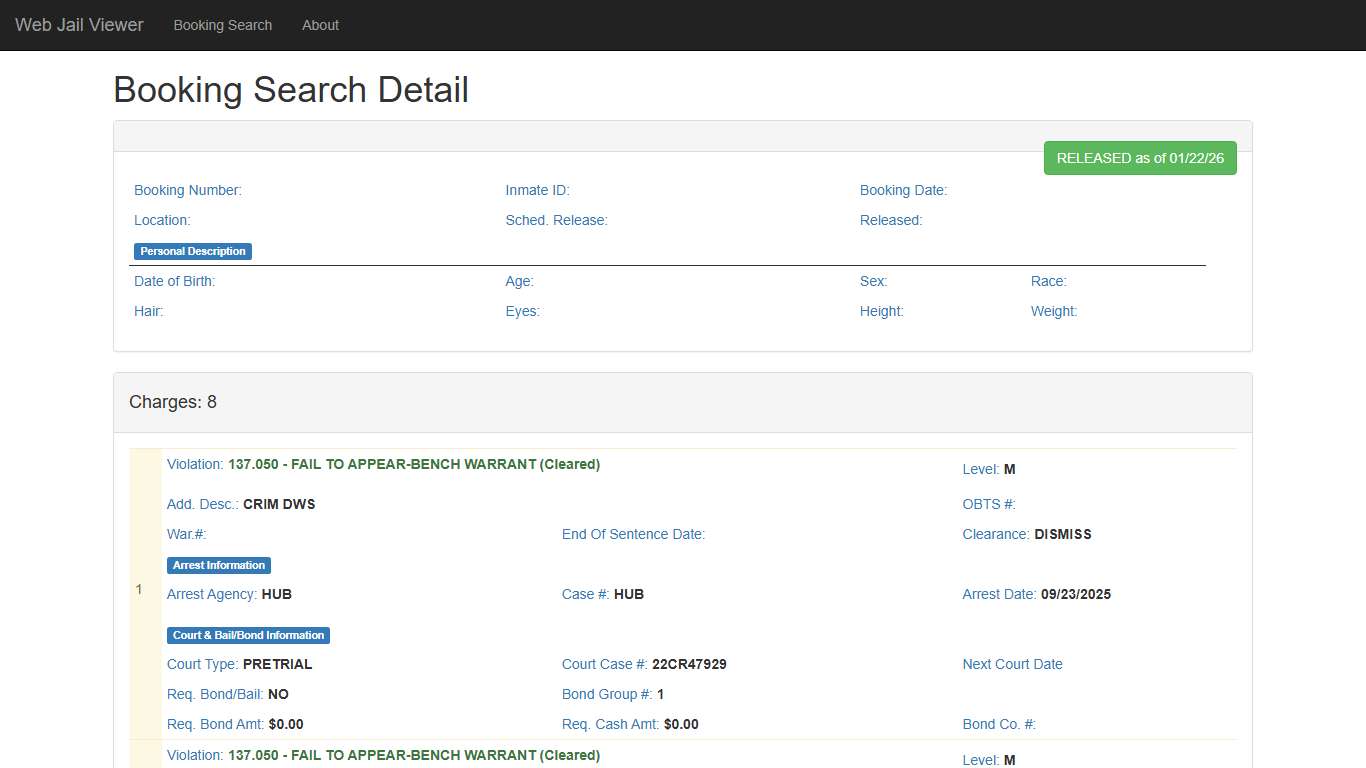
Task: Click the CRIM DWS additional description
Action: 279,504
